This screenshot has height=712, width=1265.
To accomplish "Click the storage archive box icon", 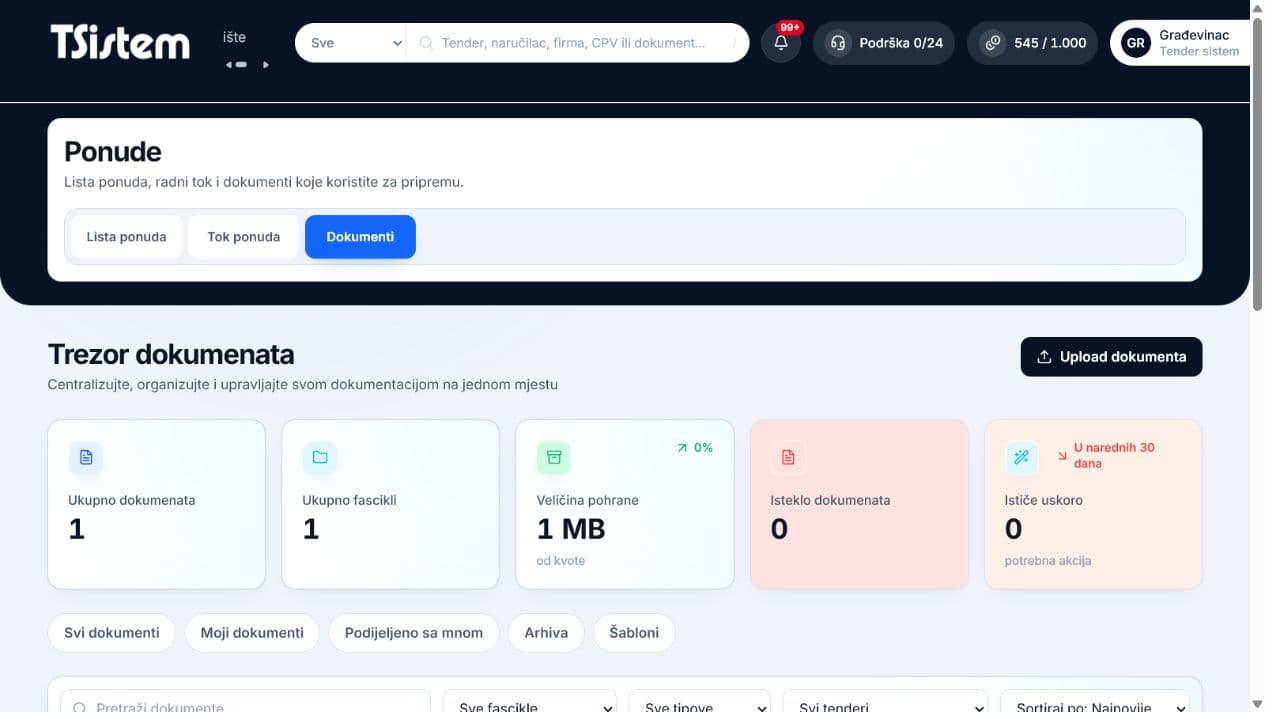I will pyautogui.click(x=554, y=457).
